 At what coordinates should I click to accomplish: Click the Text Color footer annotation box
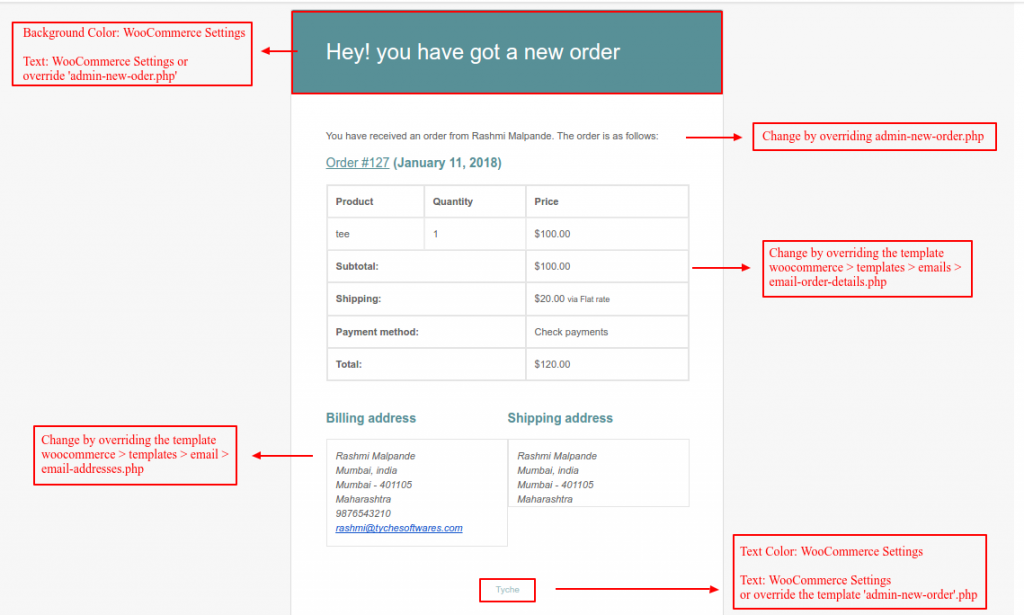pos(858,572)
